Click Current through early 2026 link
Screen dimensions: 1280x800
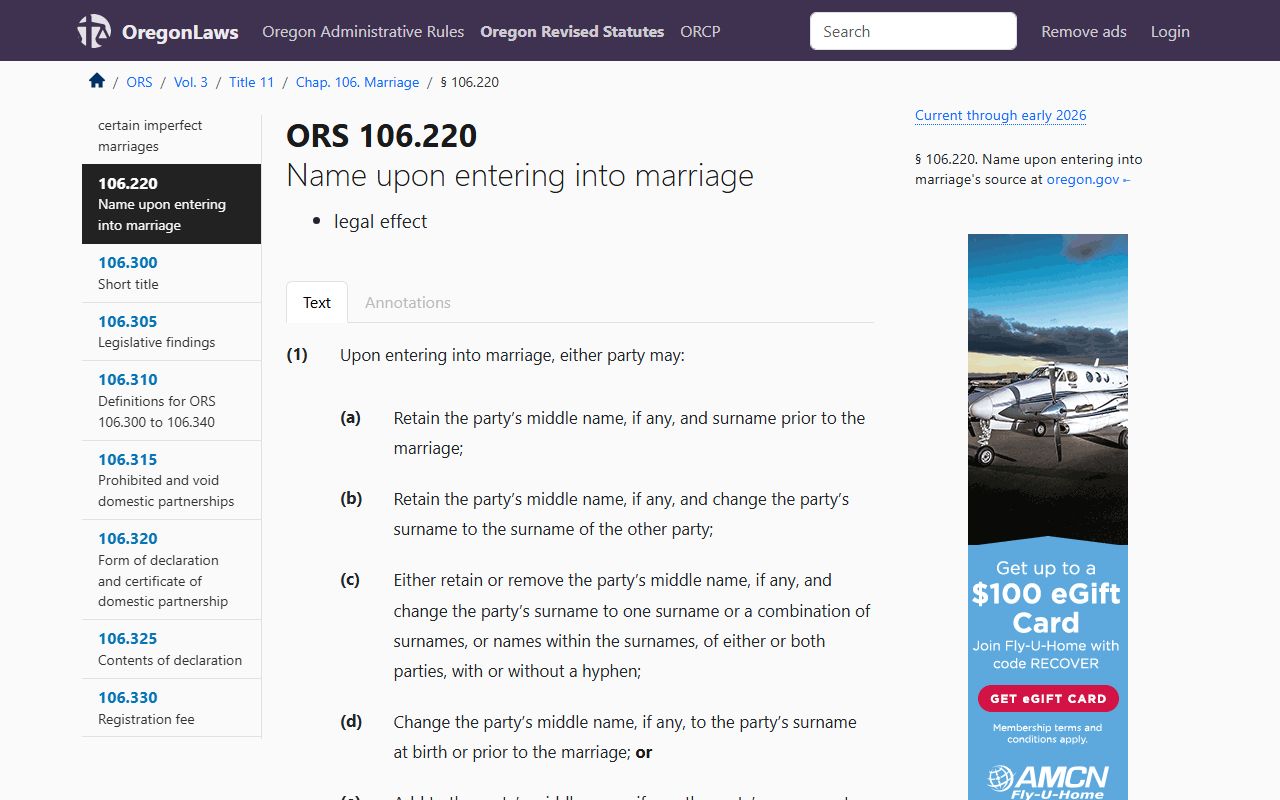coord(1000,115)
